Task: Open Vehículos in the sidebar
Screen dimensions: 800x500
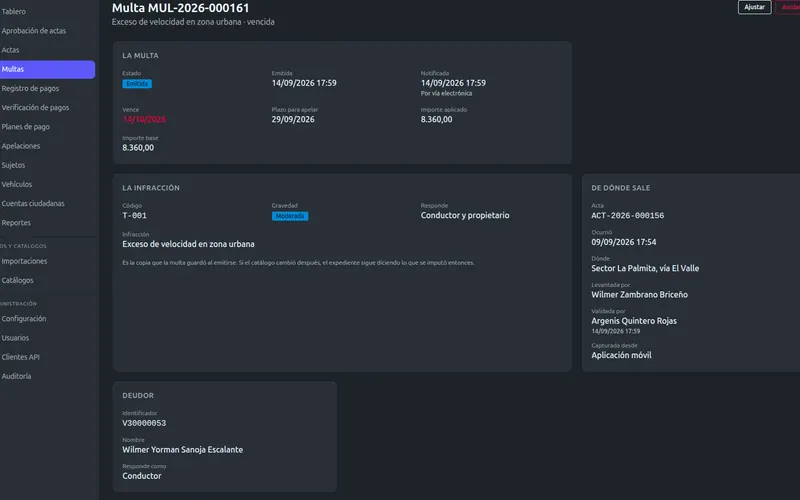Action: coord(17,184)
